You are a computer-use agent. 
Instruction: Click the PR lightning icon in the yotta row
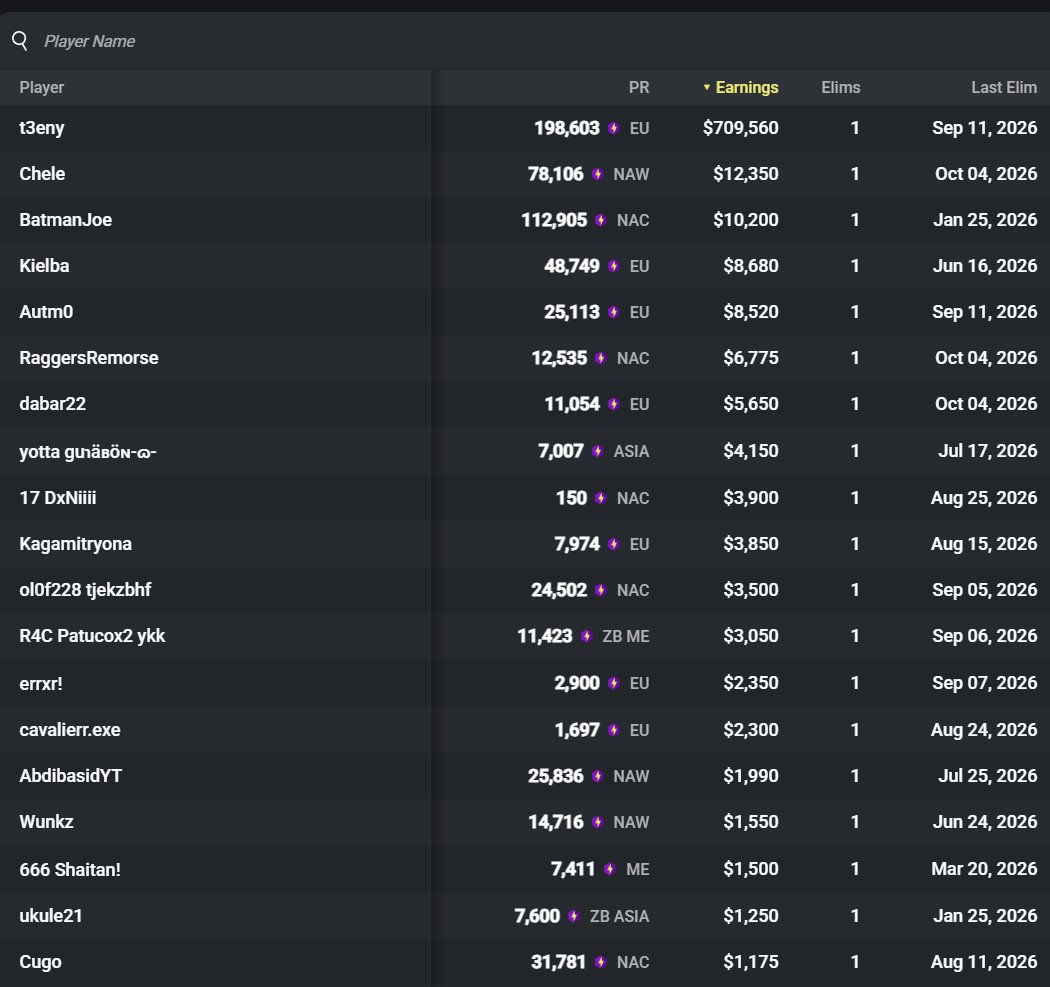(x=597, y=451)
